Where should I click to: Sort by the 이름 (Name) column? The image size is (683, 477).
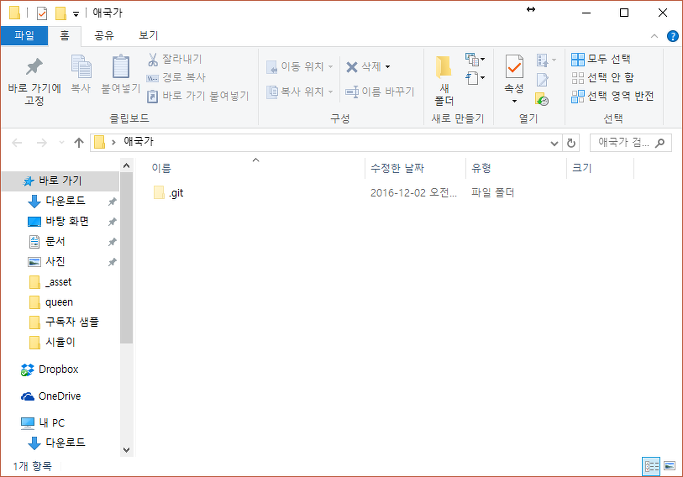[x=161, y=168]
